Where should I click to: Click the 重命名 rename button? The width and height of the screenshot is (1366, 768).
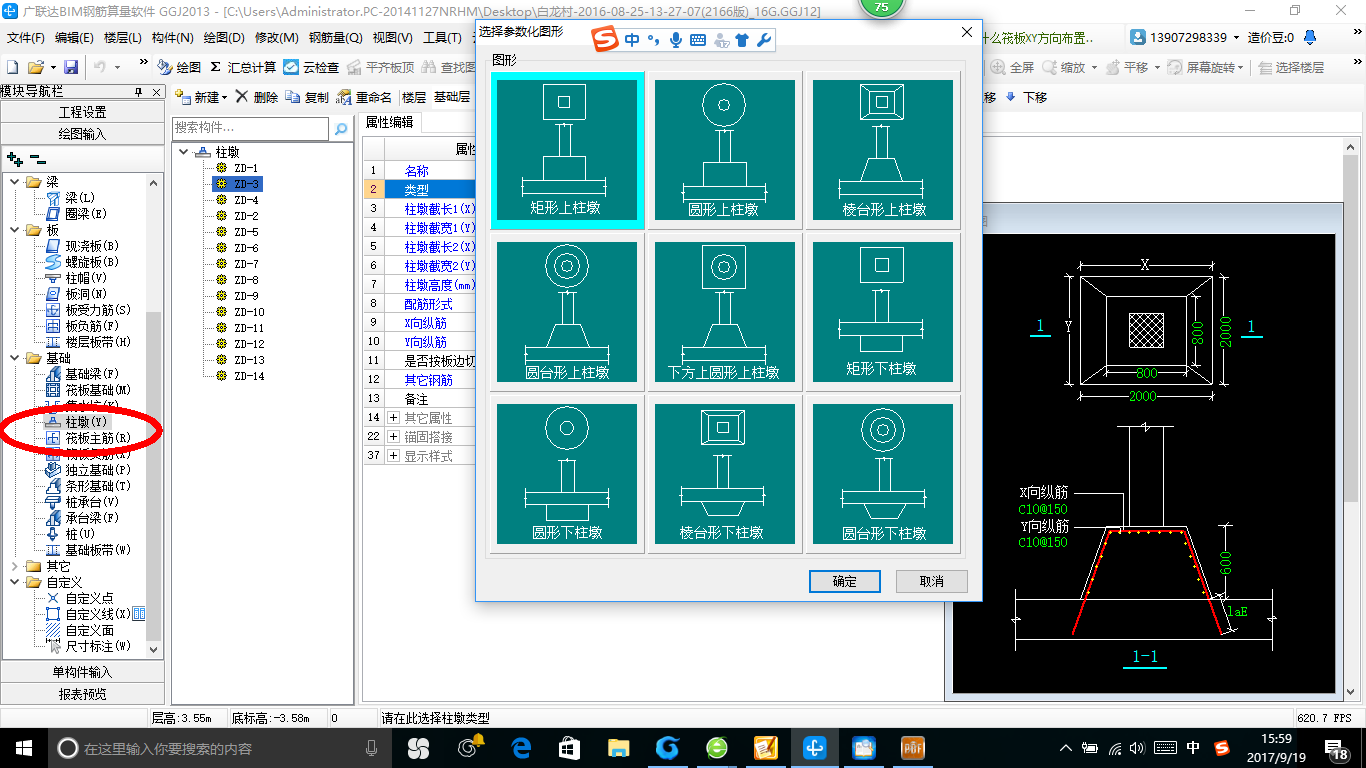pyautogui.click(x=364, y=97)
